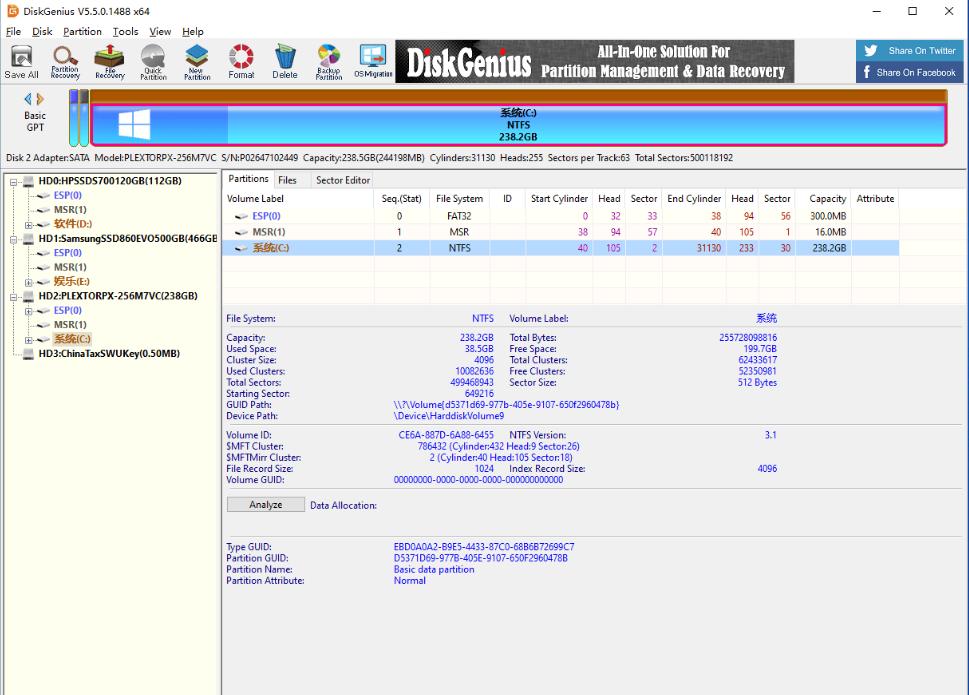This screenshot has width=969, height=695.
Task: Collapse the HD0:HPSSDS700120GB tree node
Action: [x=15, y=181]
